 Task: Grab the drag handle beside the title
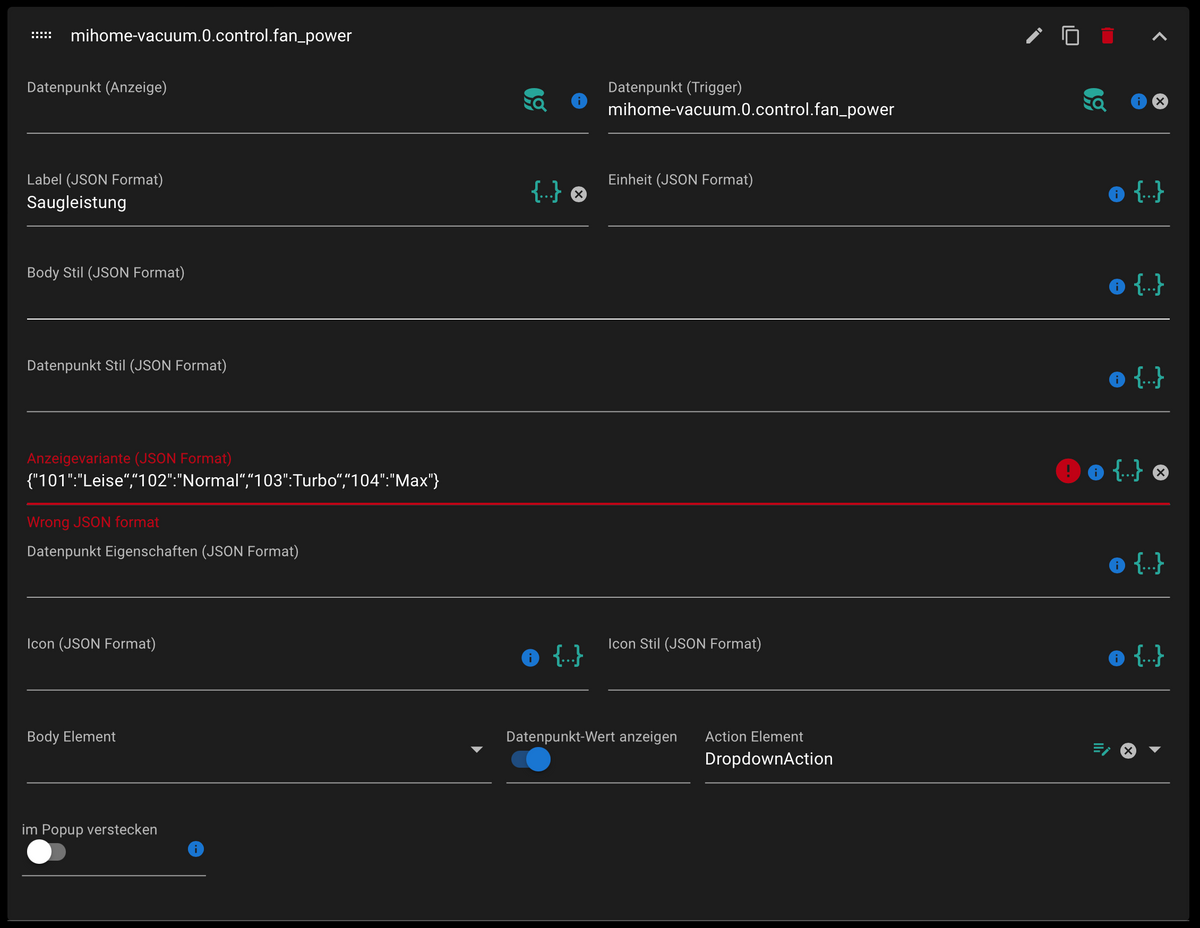tap(41, 35)
